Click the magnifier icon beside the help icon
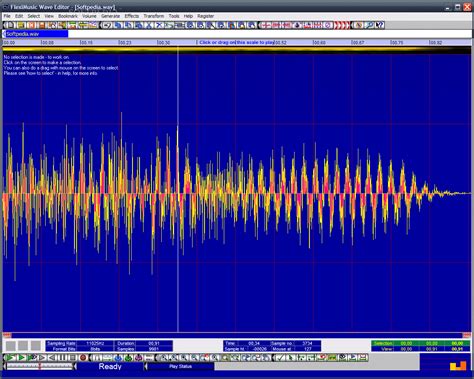The image size is (474, 379). pyautogui.click(x=369, y=25)
